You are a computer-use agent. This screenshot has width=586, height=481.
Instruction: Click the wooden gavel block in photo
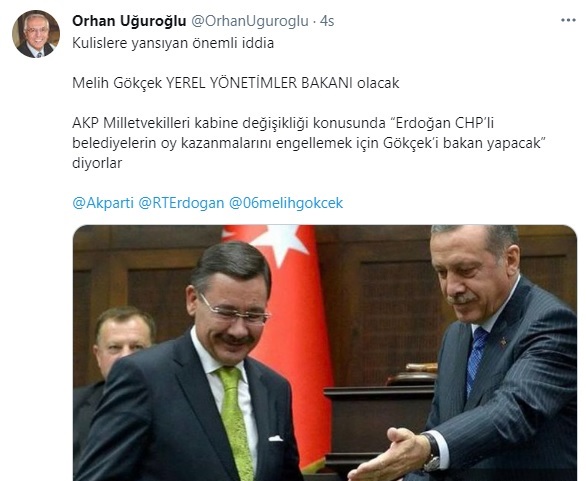pos(413,376)
